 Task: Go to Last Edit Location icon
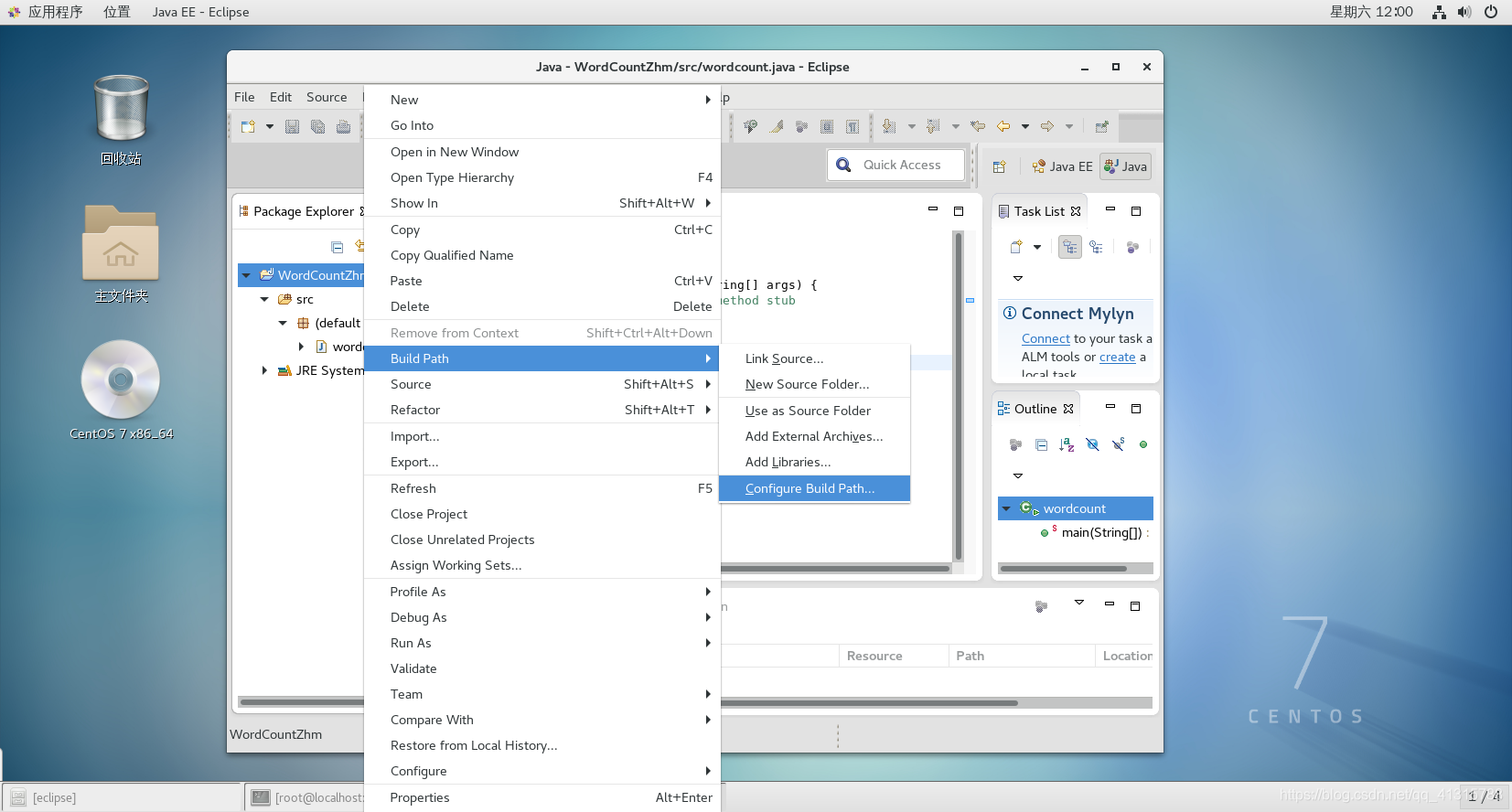978,126
